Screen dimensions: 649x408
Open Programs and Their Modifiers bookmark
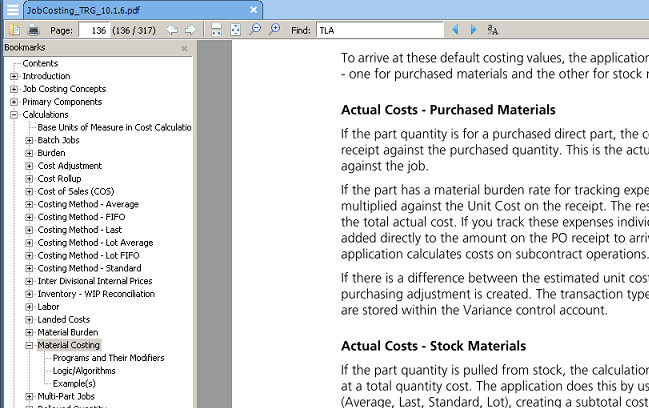tap(108, 358)
